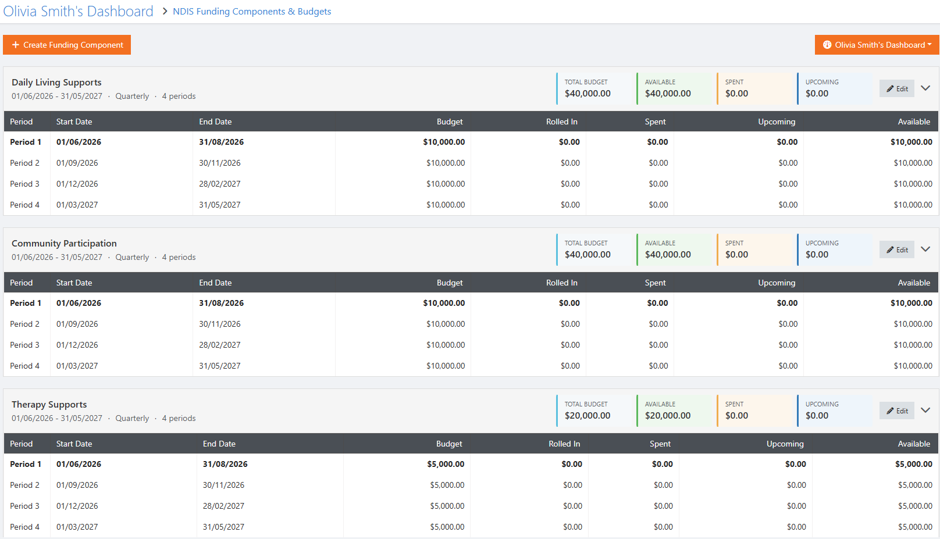Edit the Community Participation component
This screenshot has height=539, width=940.
[897, 250]
